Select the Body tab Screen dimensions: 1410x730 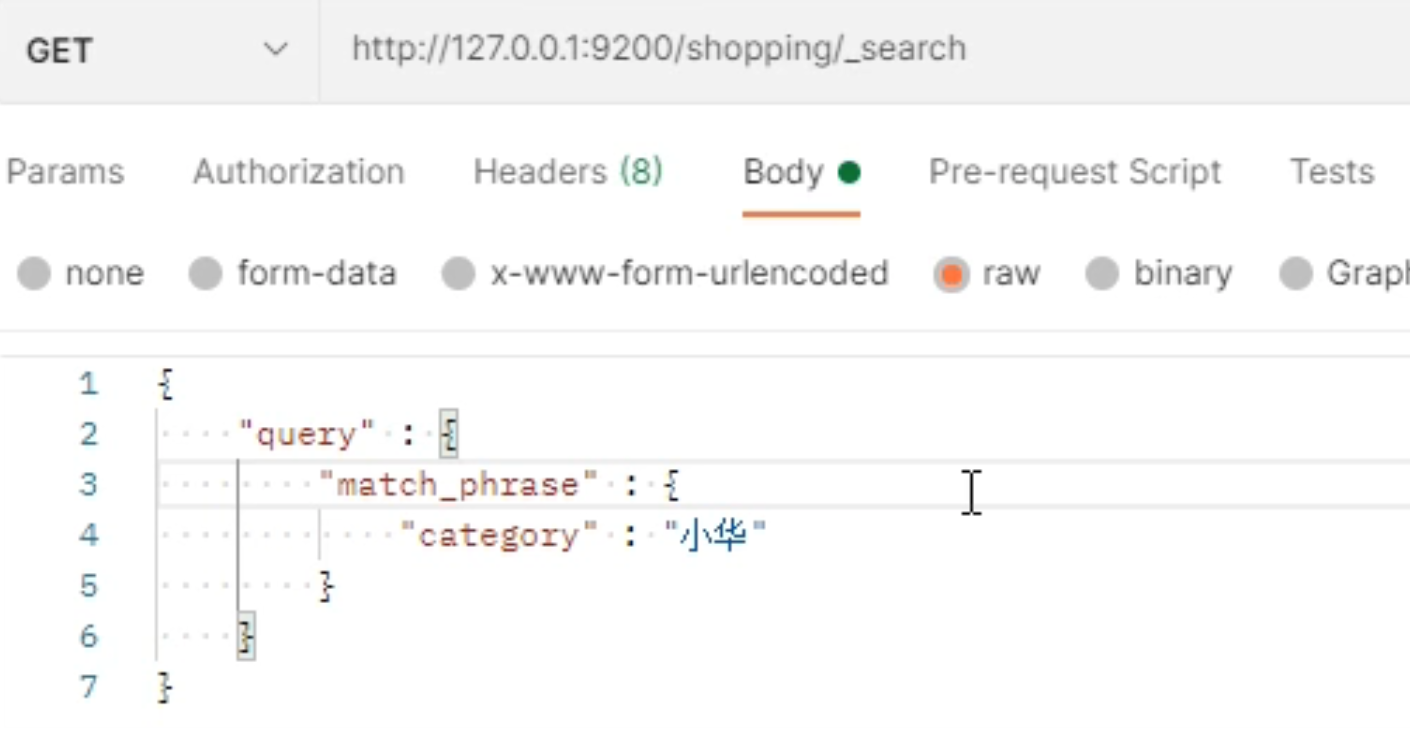tap(800, 172)
